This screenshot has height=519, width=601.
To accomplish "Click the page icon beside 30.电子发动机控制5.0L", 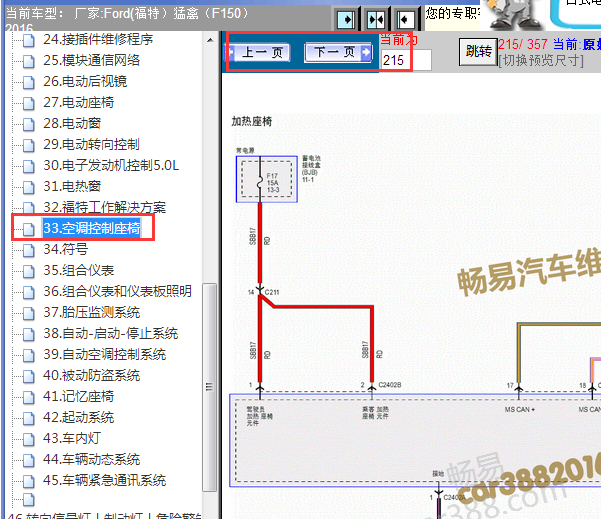I will pos(28,166).
